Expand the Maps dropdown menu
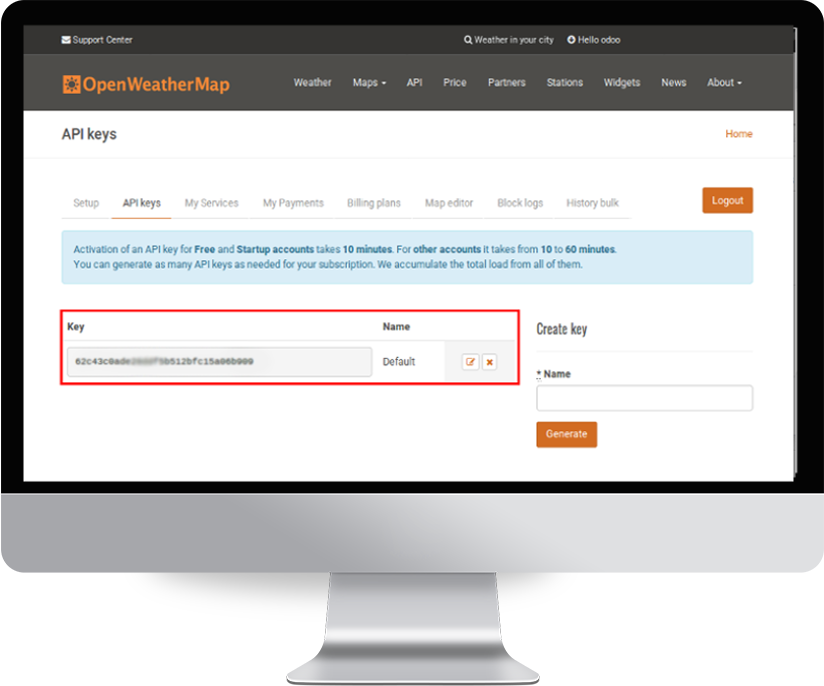The height and width of the screenshot is (686, 824). click(x=369, y=83)
